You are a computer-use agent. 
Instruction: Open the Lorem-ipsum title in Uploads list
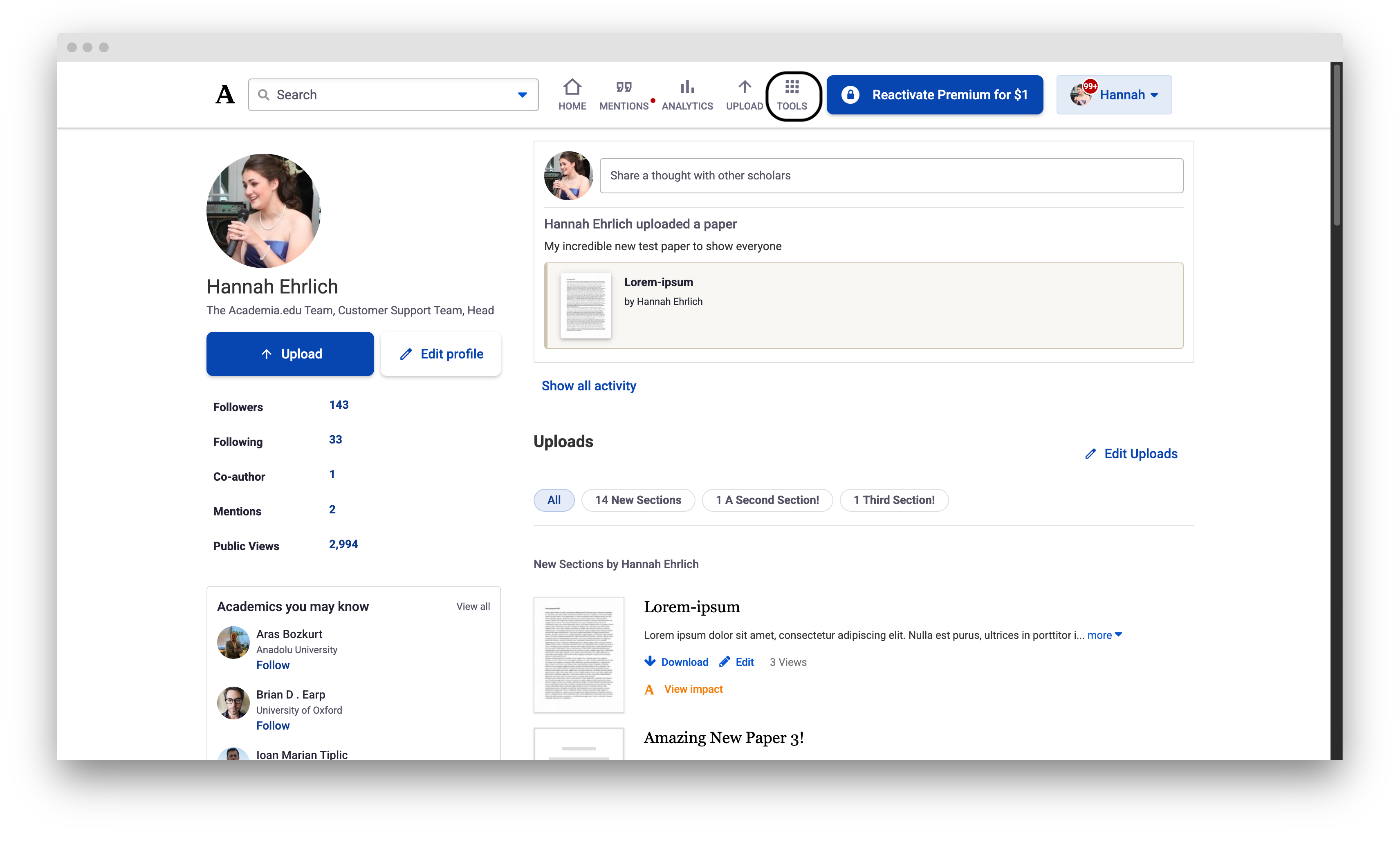tap(691, 607)
